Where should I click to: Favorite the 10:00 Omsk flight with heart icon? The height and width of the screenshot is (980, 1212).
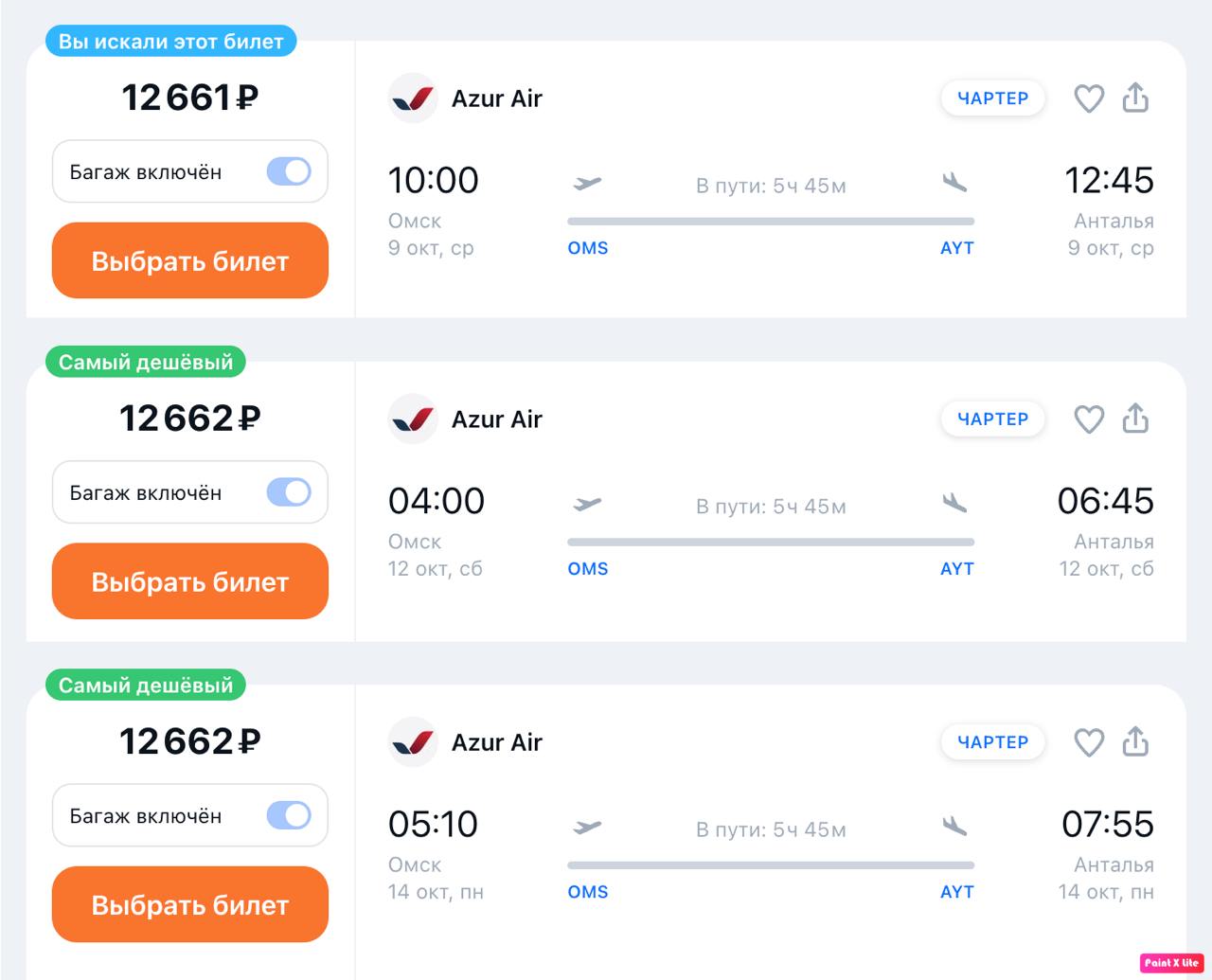(x=1089, y=98)
